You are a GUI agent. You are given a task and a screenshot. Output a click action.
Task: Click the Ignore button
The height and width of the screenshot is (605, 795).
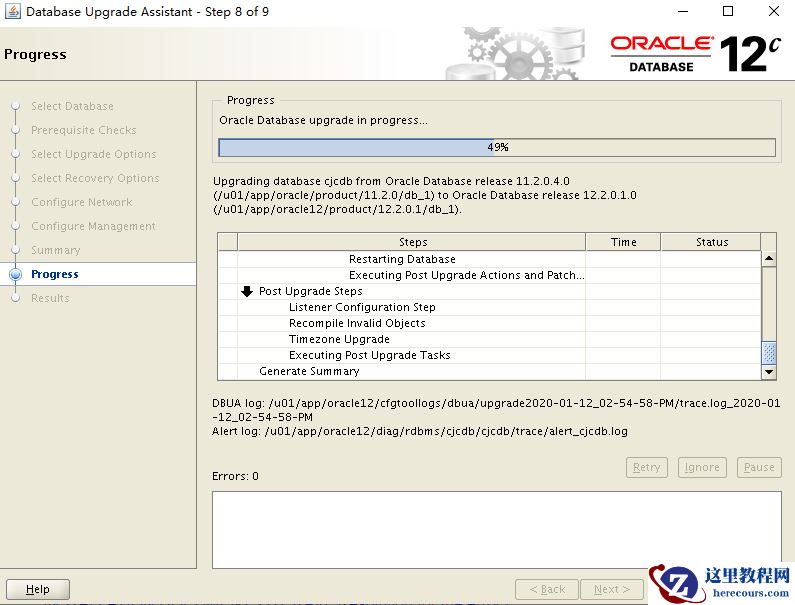click(702, 467)
